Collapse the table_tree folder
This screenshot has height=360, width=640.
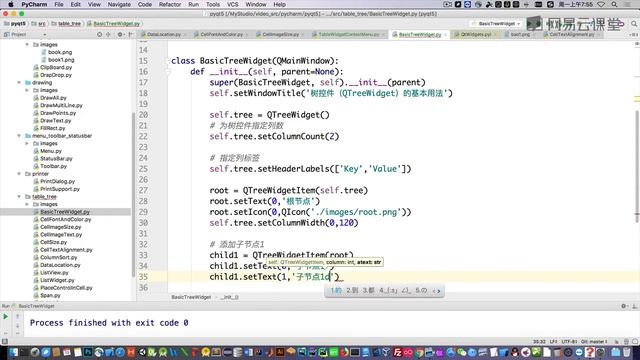click(19, 196)
